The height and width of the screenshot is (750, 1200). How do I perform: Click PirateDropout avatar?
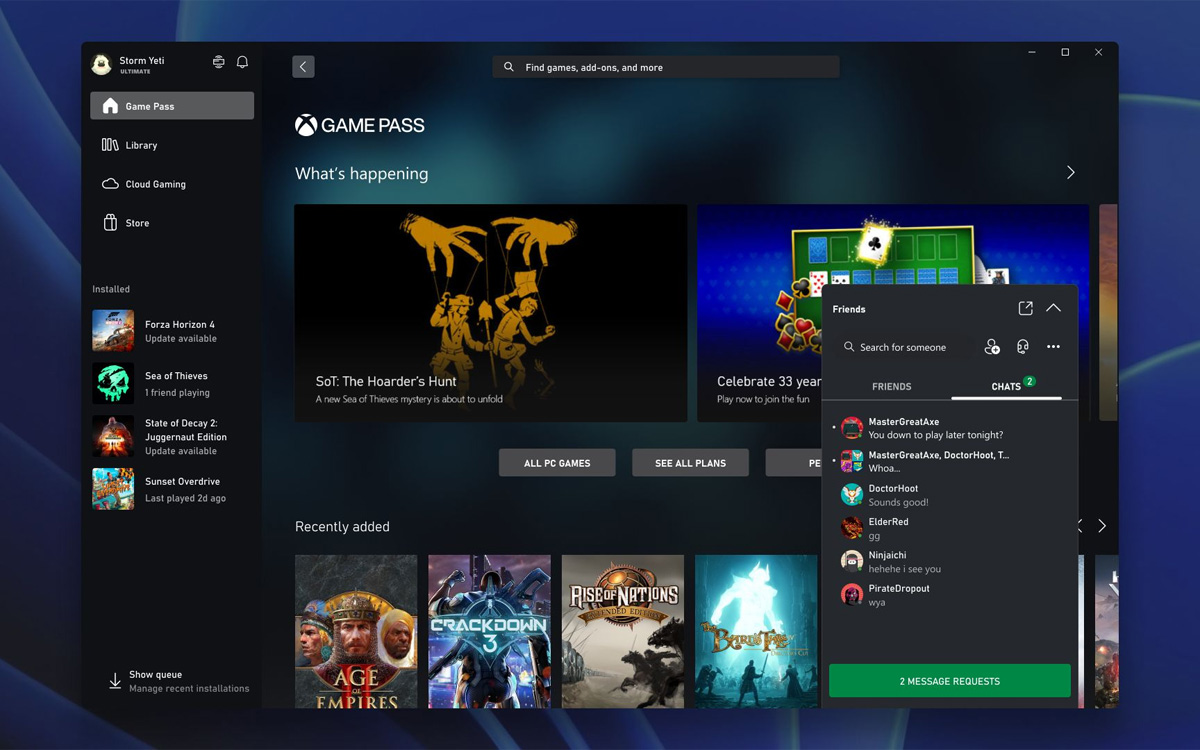[x=852, y=595]
